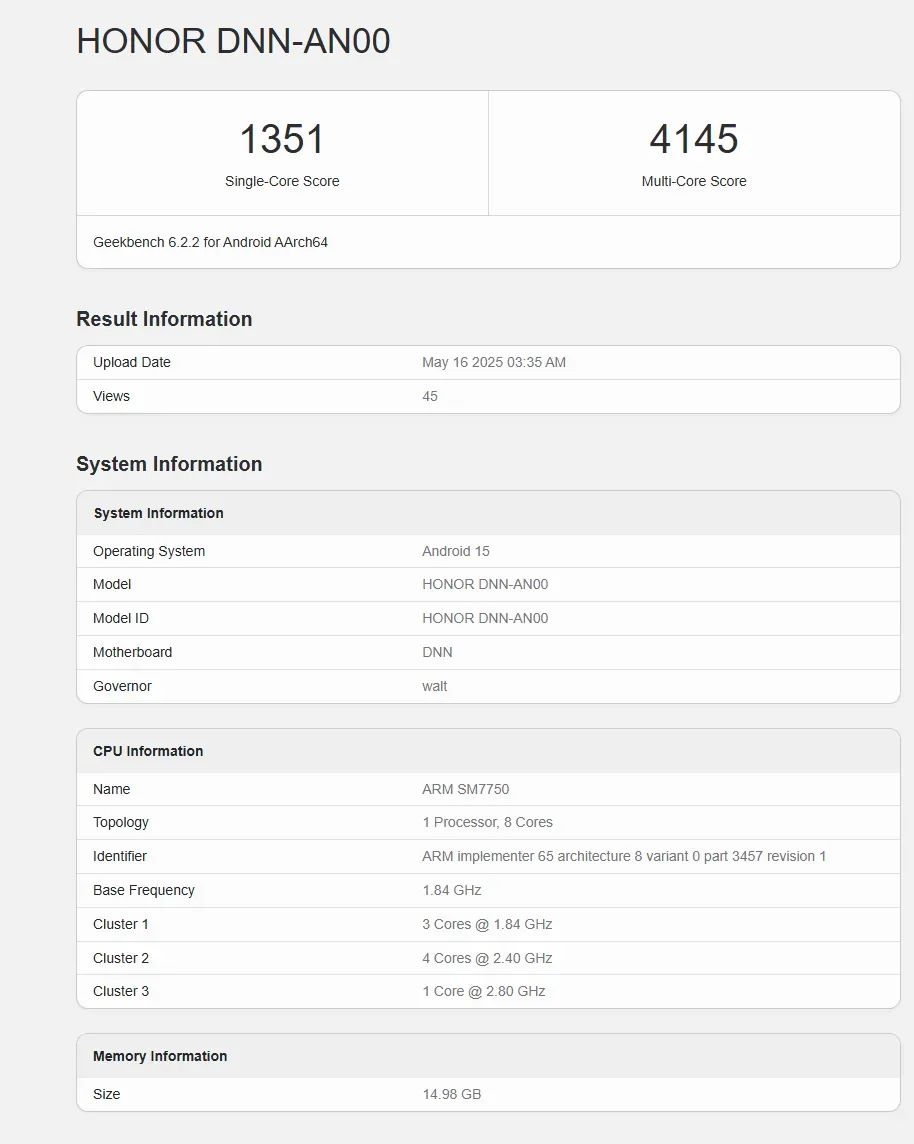The height and width of the screenshot is (1144, 914).
Task: Click the CPU Name label
Action: (x=111, y=789)
